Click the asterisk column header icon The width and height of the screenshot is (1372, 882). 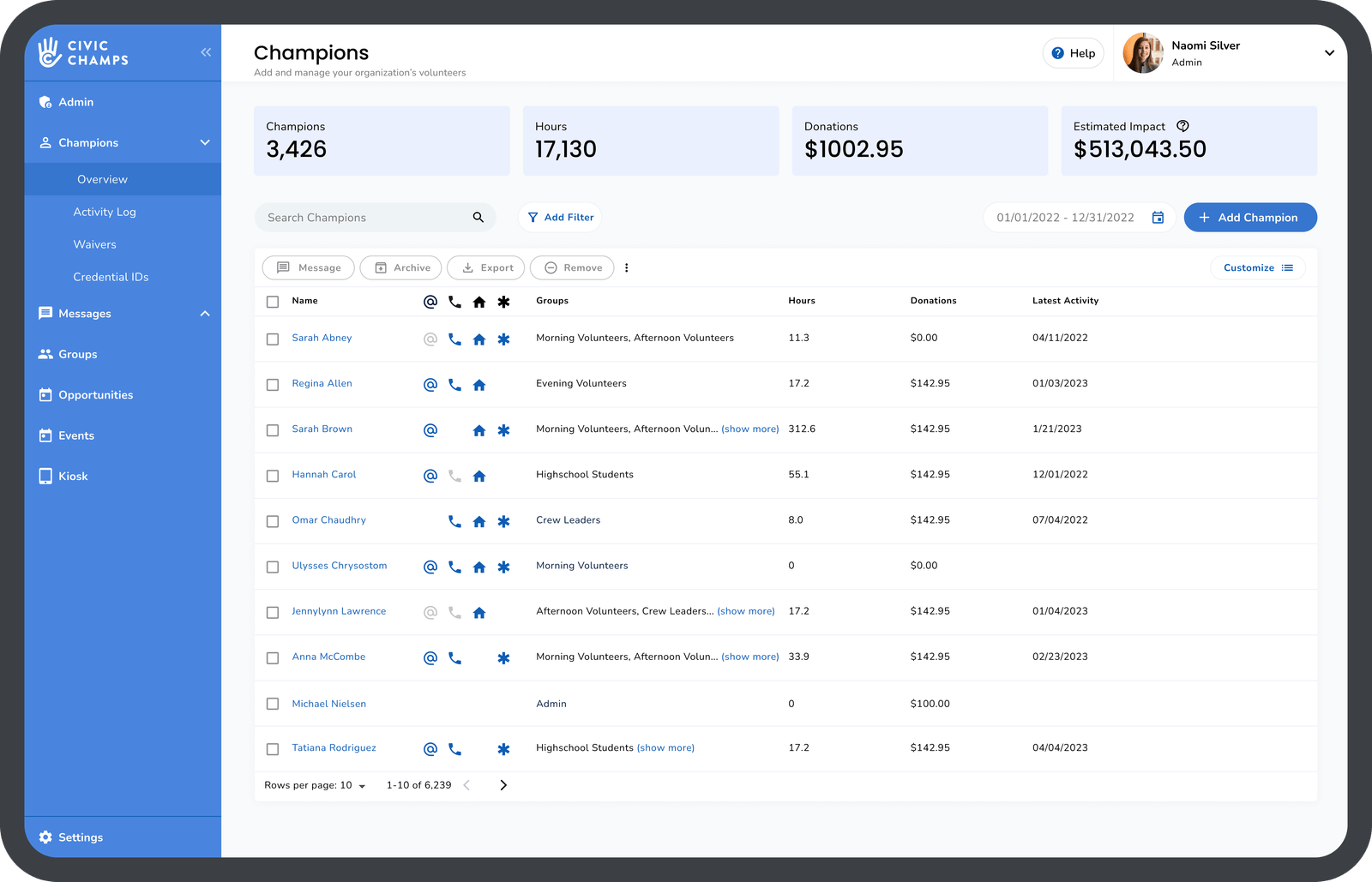tap(503, 302)
